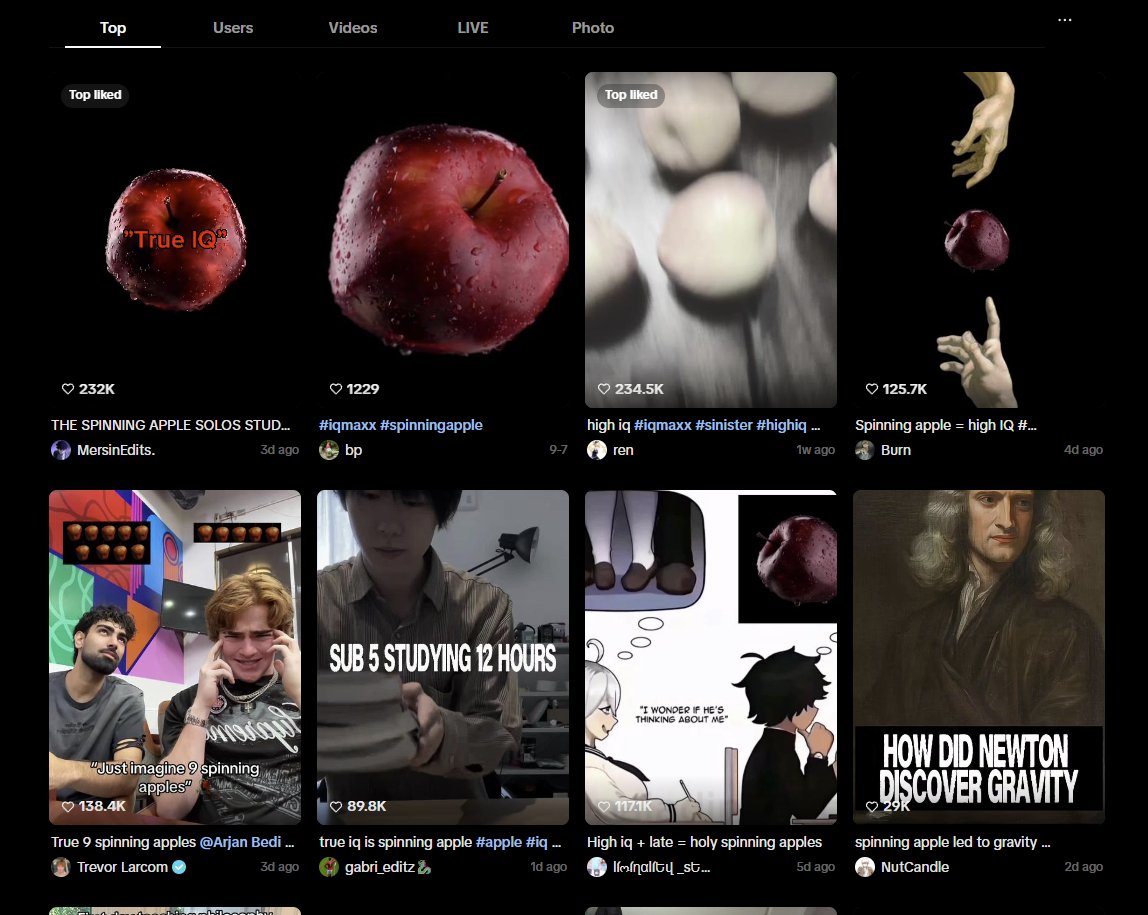Open ren's profile avatar
Image resolution: width=1148 pixels, height=915 pixels.
tap(597, 450)
